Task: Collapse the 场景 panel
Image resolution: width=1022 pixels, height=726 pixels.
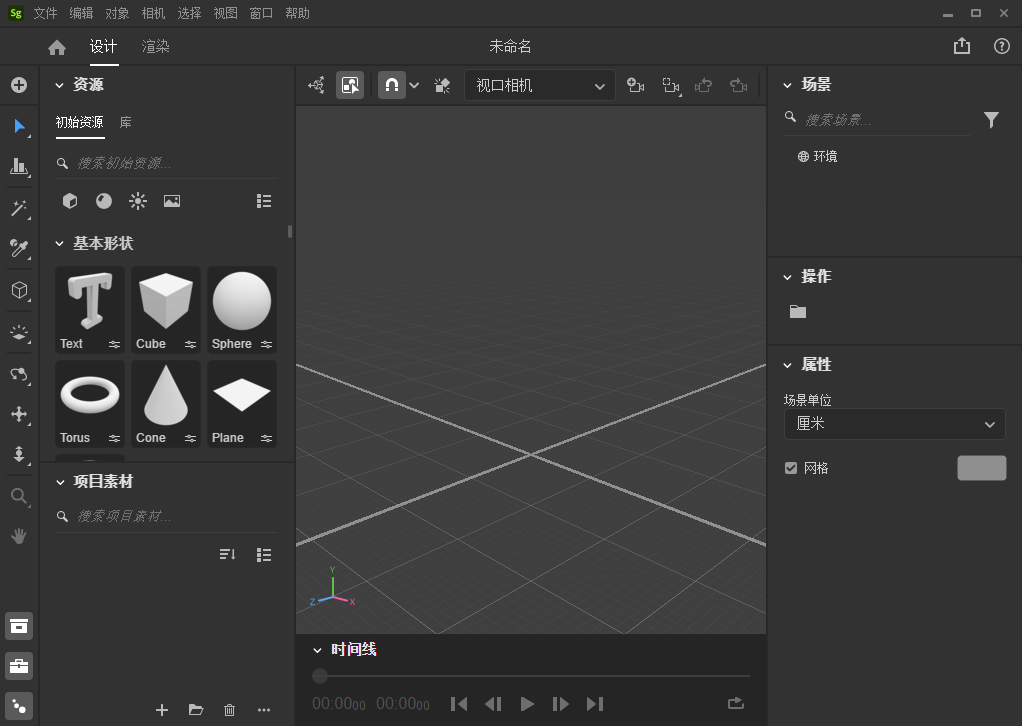Action: tap(787, 85)
